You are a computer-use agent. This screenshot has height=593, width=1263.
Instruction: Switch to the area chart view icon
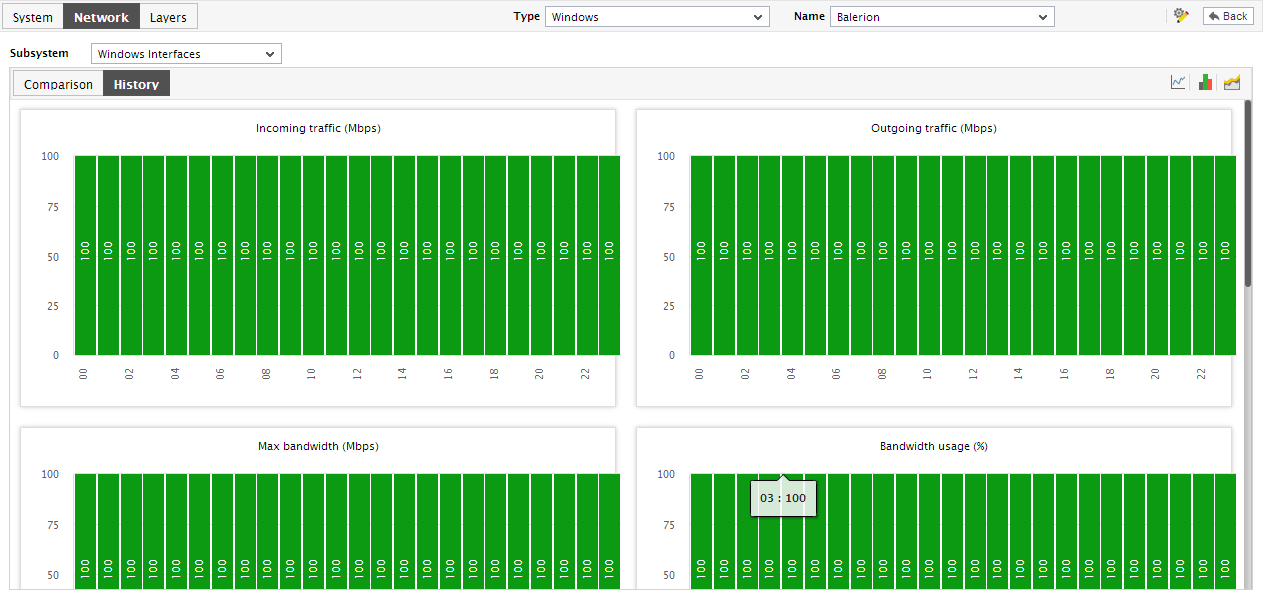point(1232,82)
